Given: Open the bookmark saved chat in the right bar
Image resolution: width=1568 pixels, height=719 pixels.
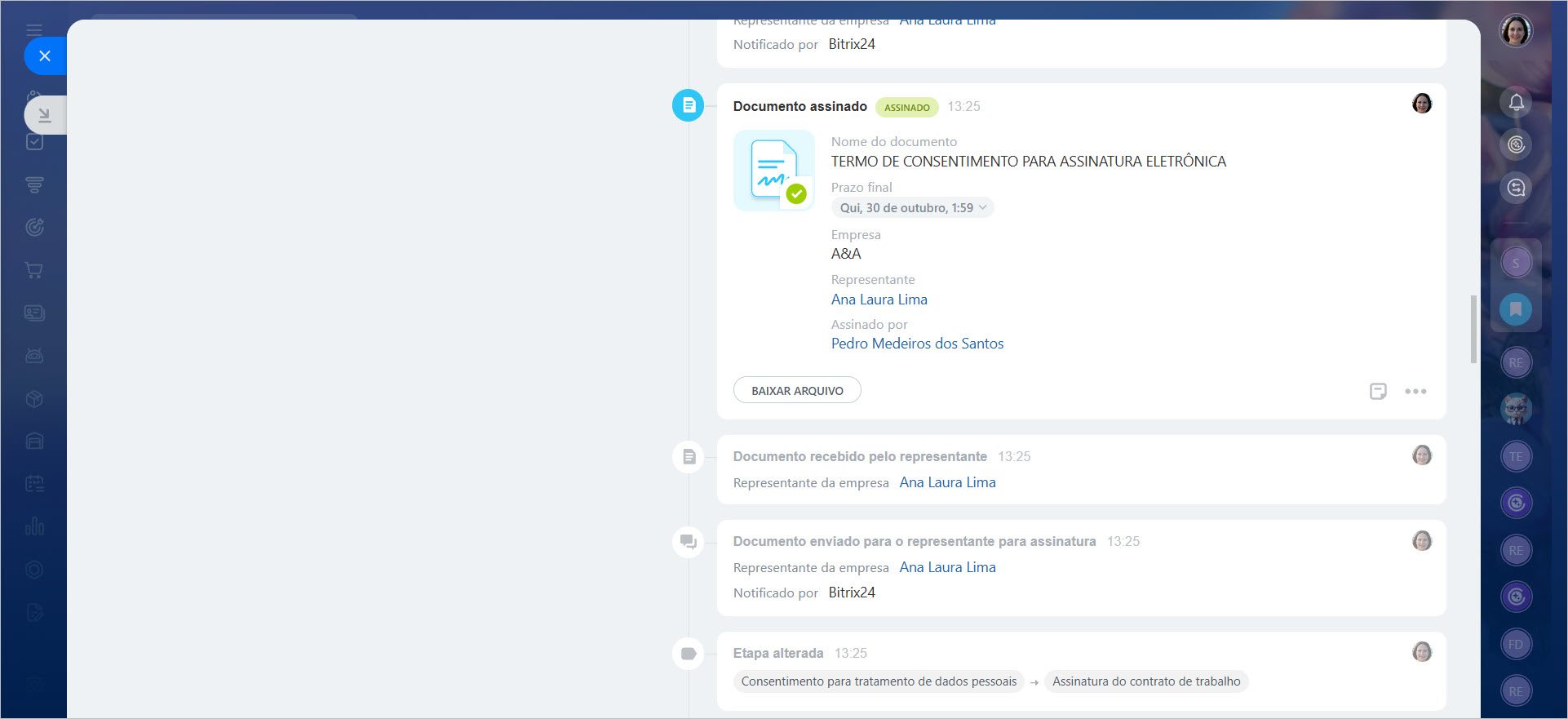Looking at the screenshot, I should click(x=1516, y=309).
